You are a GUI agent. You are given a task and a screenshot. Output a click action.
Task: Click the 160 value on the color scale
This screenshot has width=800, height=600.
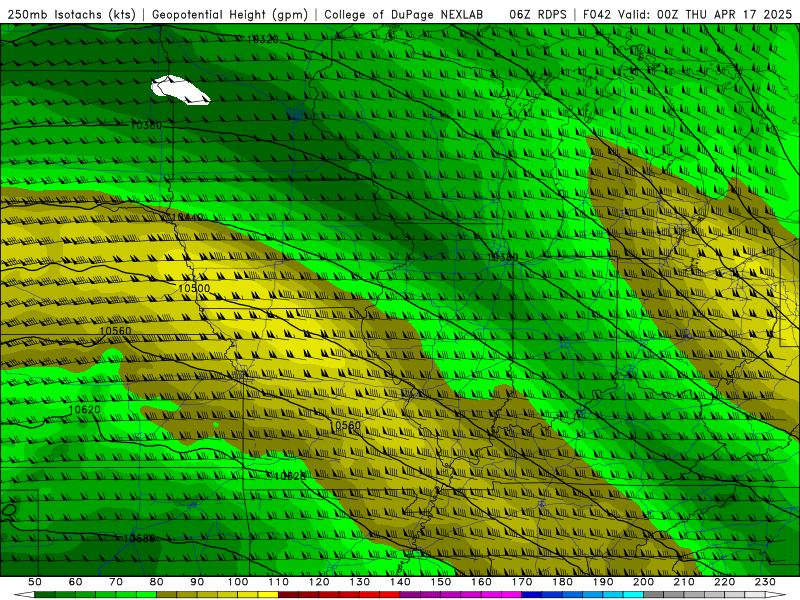[481, 582]
